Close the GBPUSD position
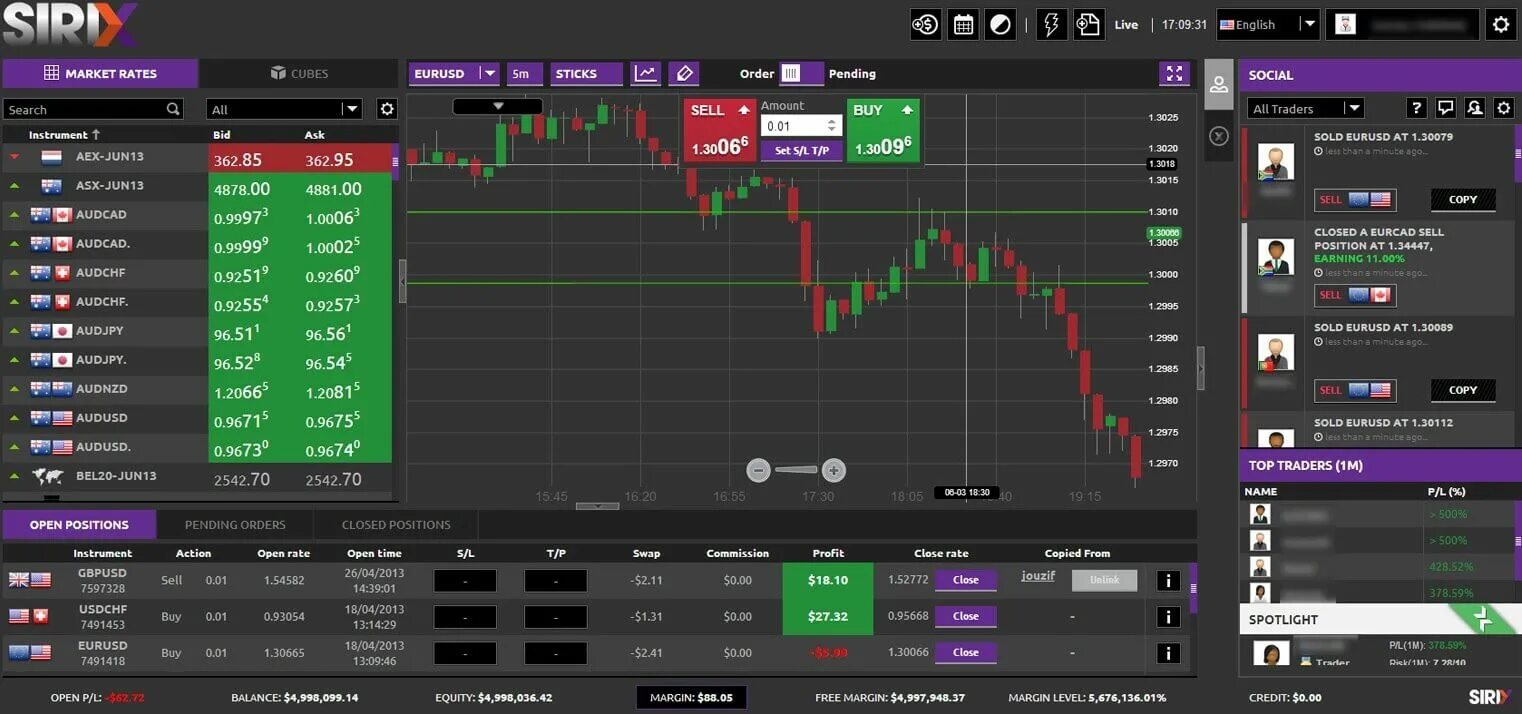This screenshot has height=714, width=1522. (x=966, y=580)
